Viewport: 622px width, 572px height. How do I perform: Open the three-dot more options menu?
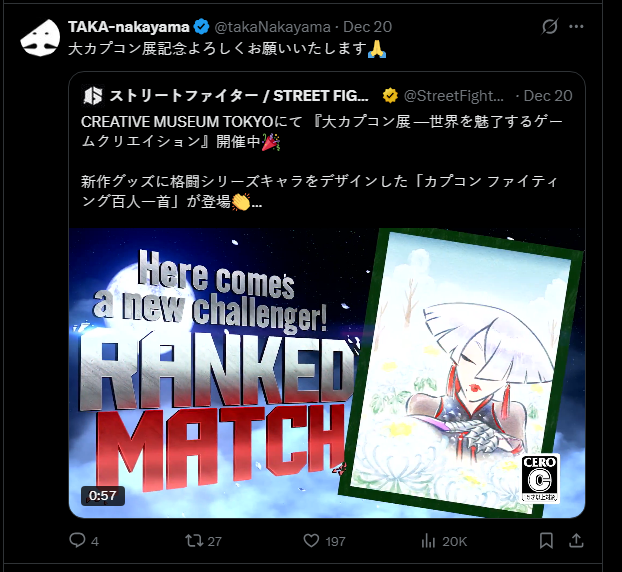[576, 27]
